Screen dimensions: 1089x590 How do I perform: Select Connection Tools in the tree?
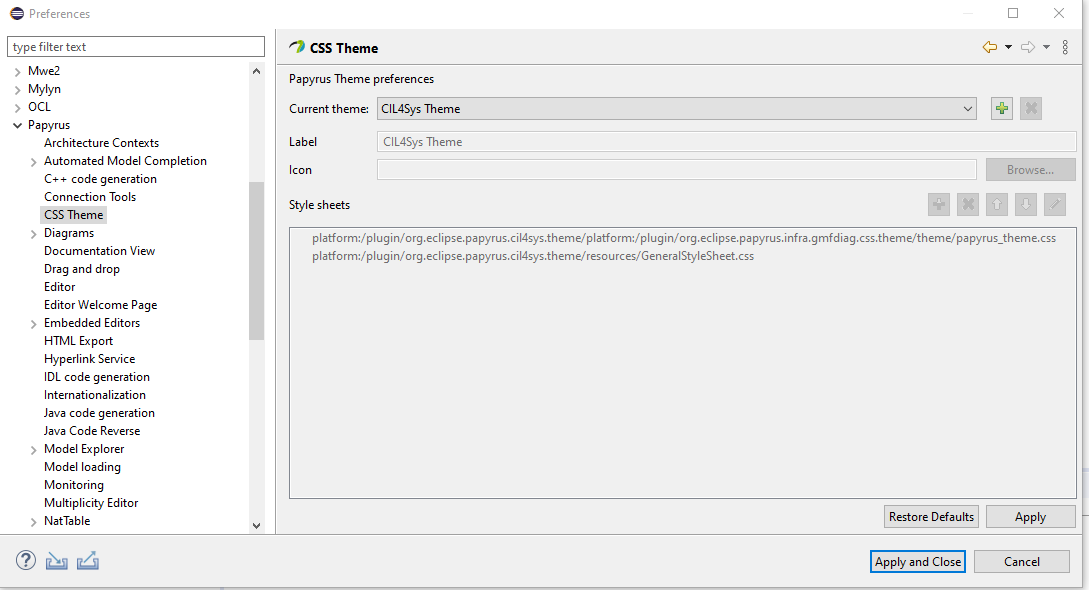[x=90, y=196]
